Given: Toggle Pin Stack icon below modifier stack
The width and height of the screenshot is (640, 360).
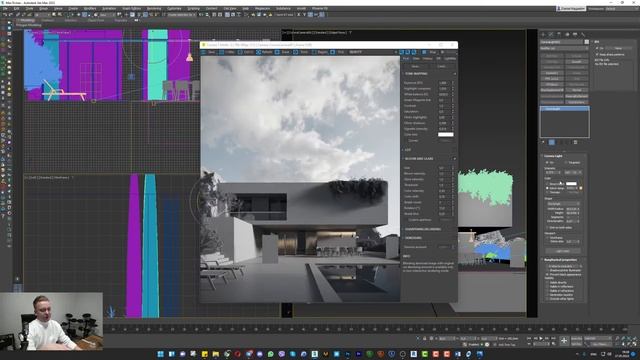Looking at the screenshot, I should click(543, 142).
